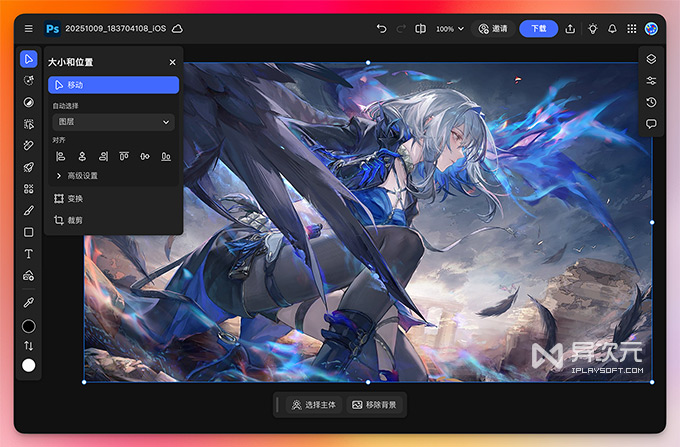
Task: Select the half-filled circle adjustments tool
Action: [29, 102]
